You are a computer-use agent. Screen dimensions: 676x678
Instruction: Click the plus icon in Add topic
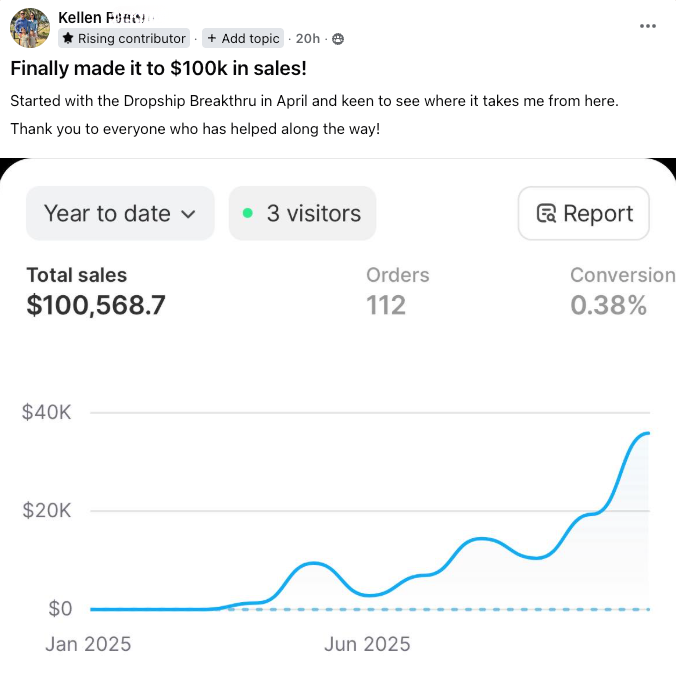pyautogui.click(x=212, y=38)
